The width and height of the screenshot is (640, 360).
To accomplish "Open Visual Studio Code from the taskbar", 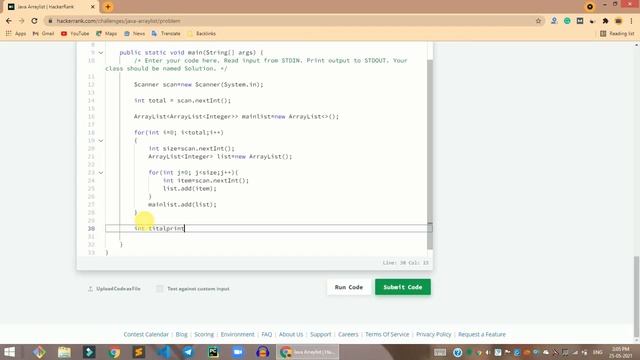I will [164, 352].
